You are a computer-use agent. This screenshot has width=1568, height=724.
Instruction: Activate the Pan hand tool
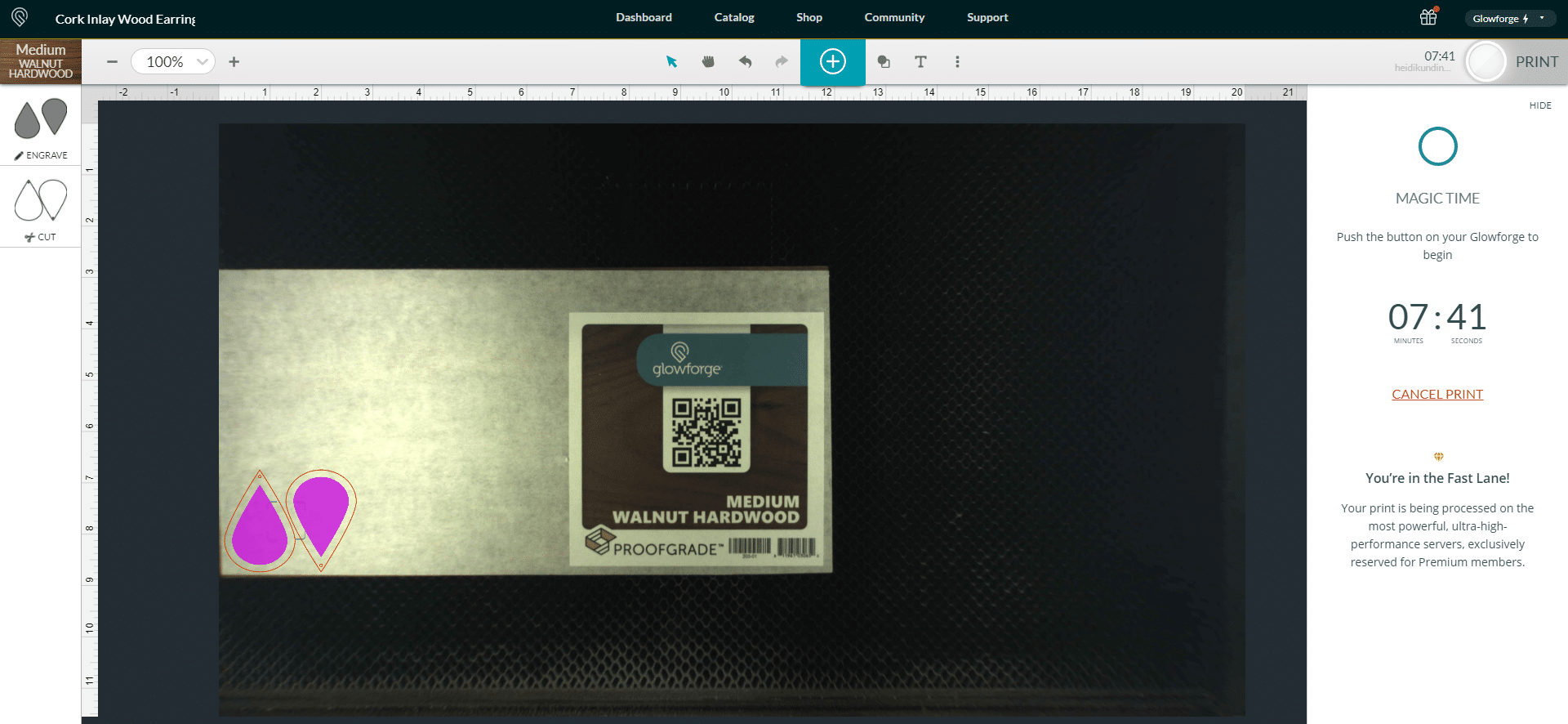click(708, 62)
